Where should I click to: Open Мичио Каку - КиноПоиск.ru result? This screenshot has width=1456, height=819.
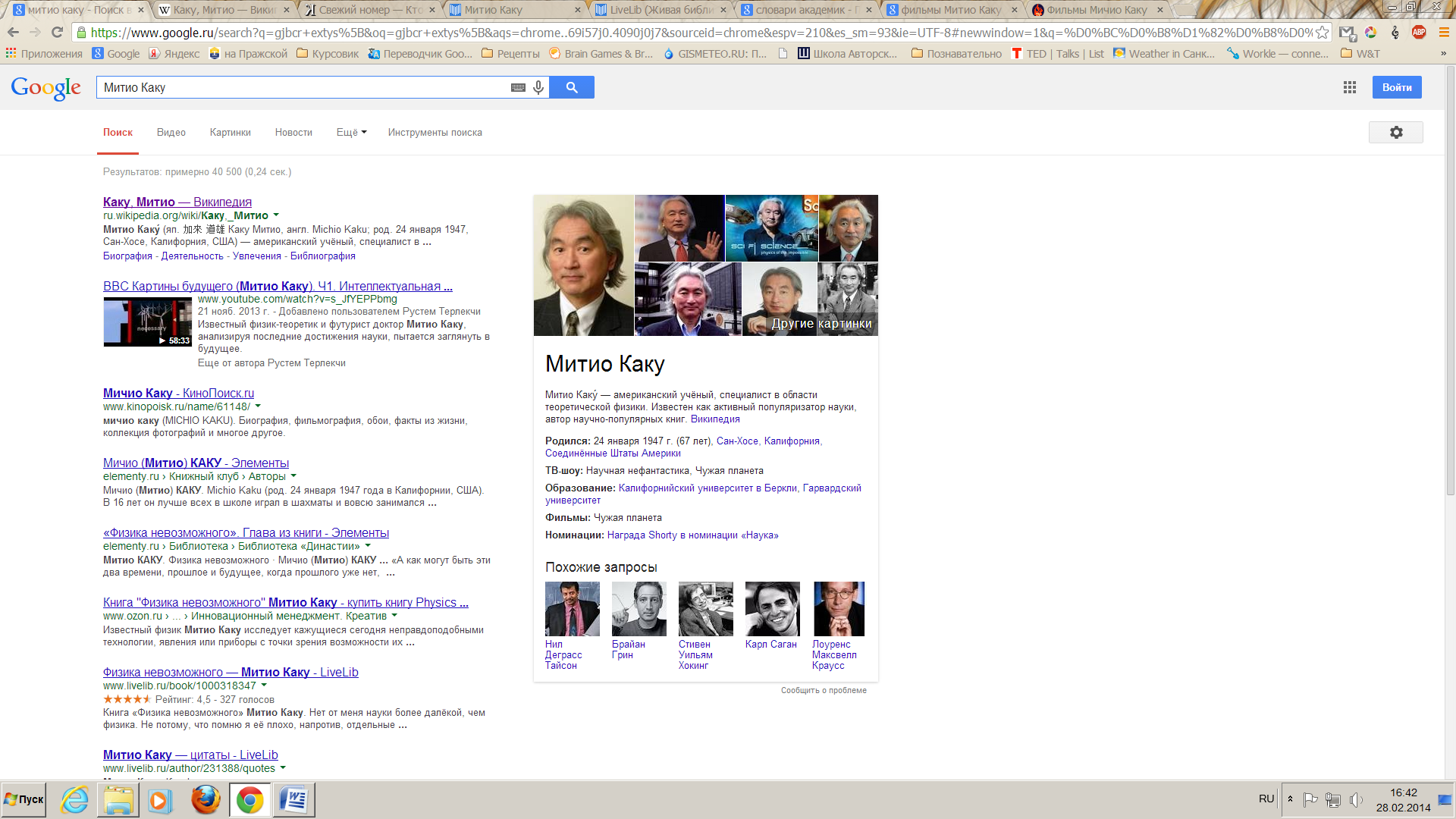pyautogui.click(x=178, y=393)
